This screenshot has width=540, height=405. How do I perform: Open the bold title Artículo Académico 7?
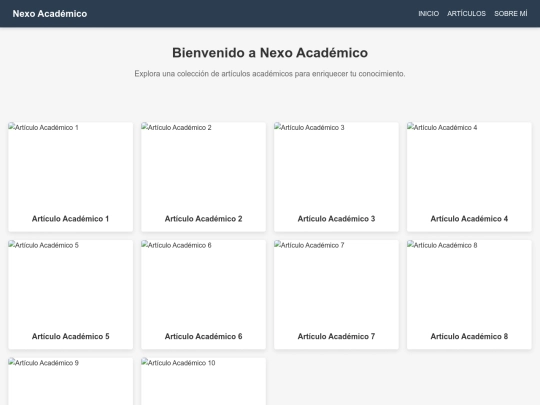tap(336, 336)
